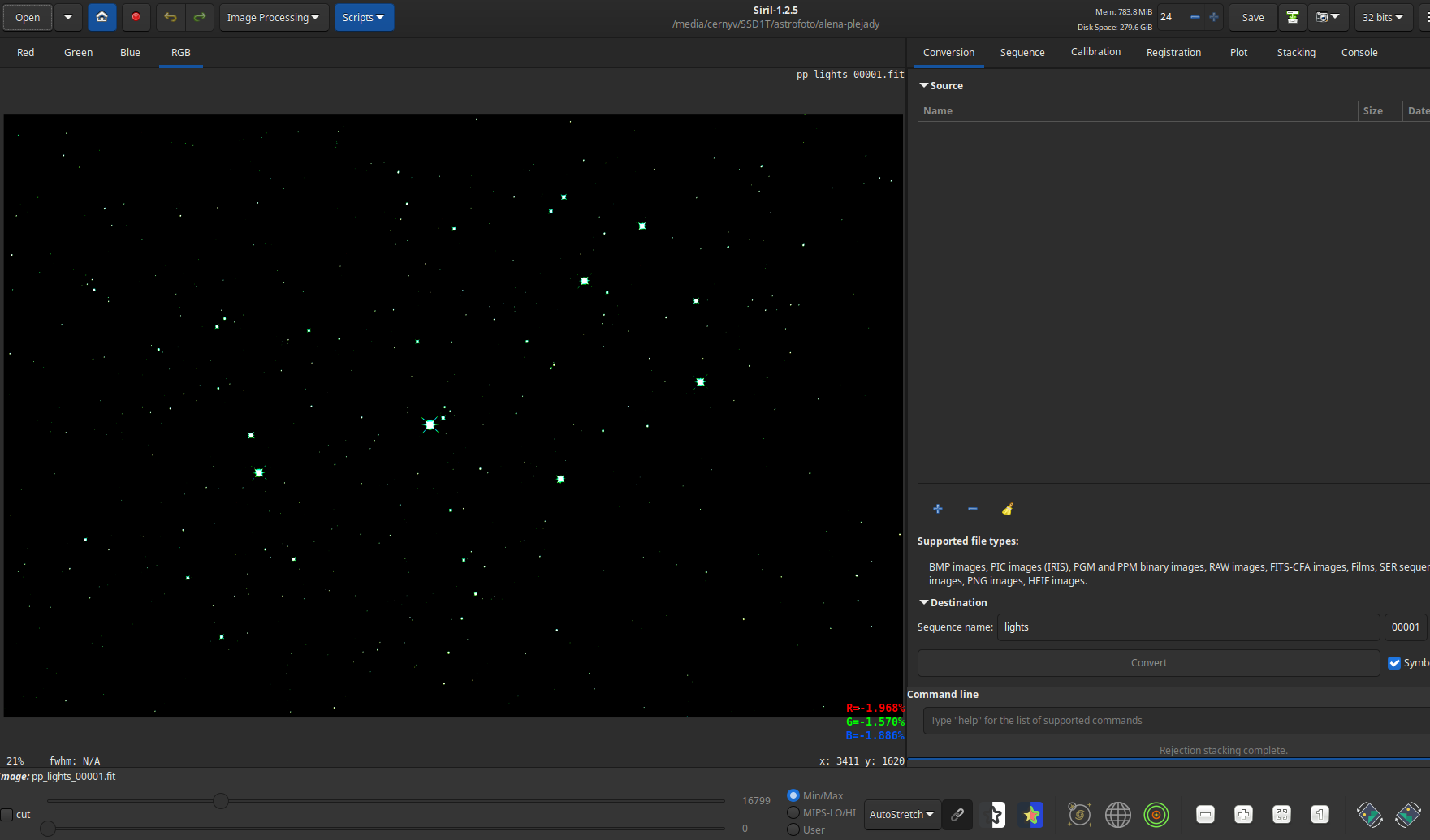
Task: Toggle negative view star icon
Action: click(993, 814)
